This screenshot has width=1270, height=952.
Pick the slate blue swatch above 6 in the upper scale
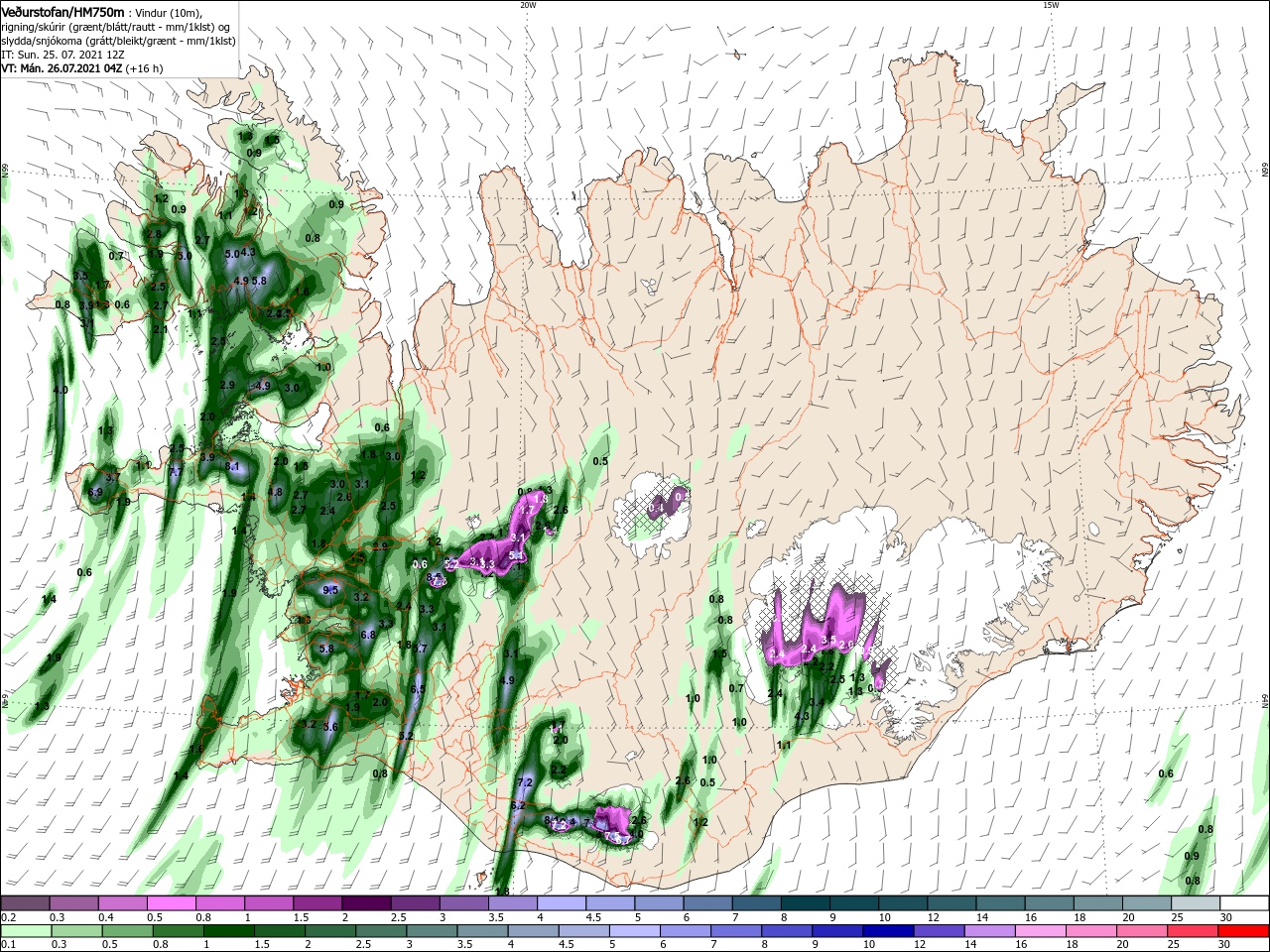[x=706, y=903]
